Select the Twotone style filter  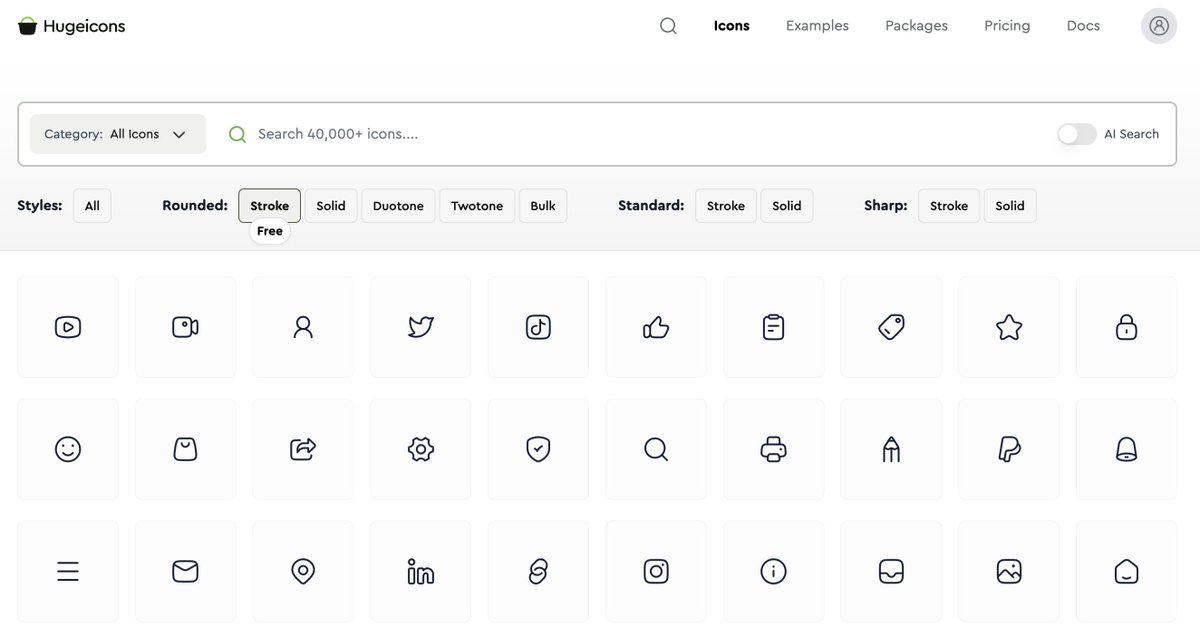click(x=477, y=206)
